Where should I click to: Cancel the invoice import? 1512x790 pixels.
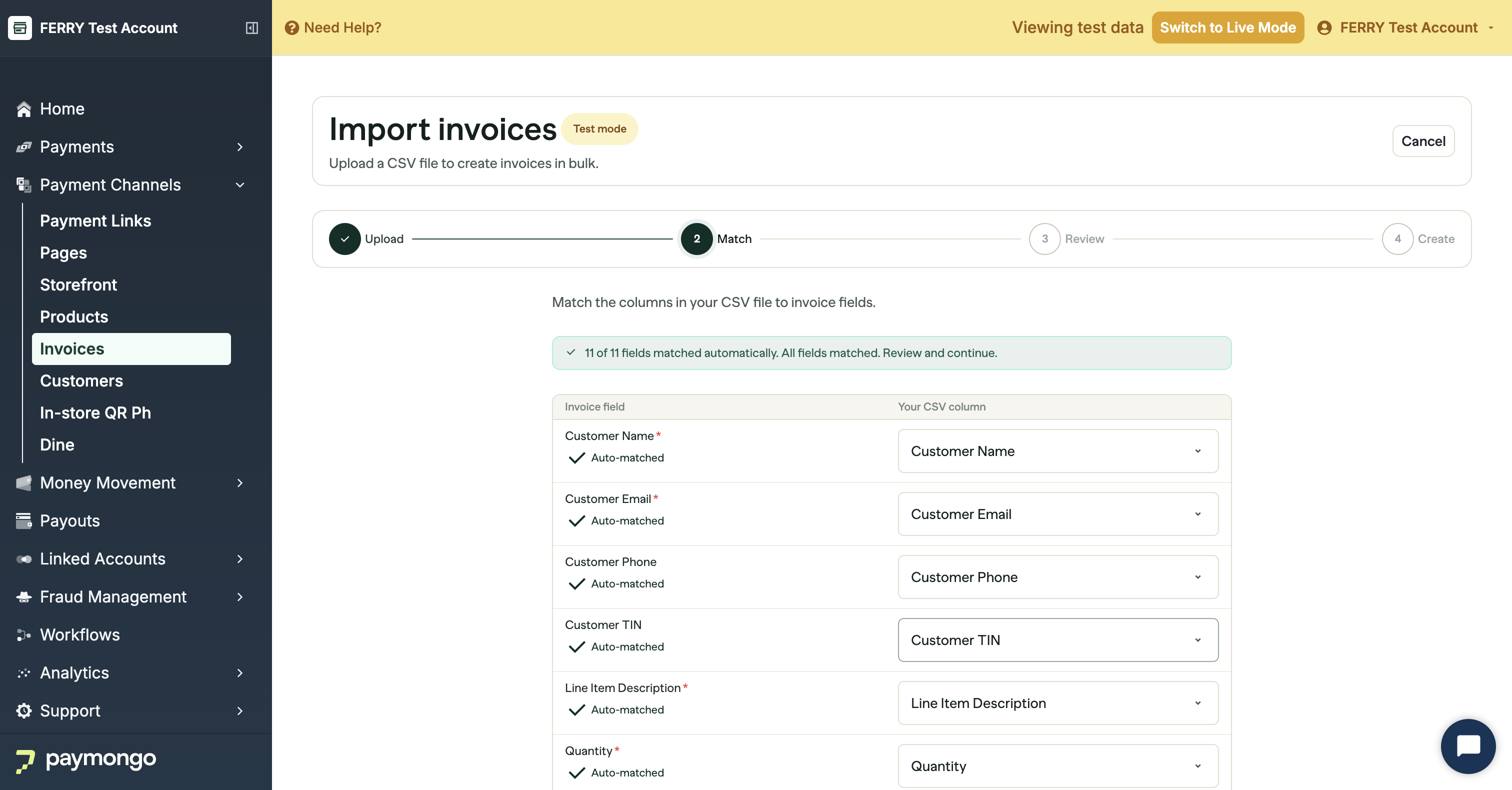1423,141
